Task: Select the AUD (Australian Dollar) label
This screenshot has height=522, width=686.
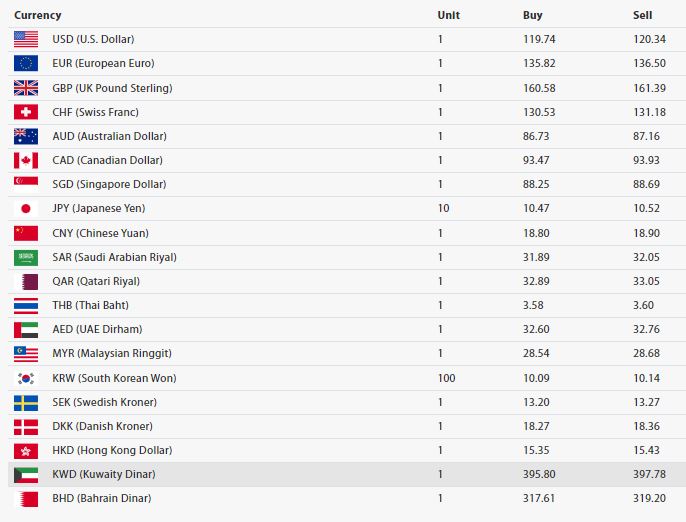Action: point(109,136)
